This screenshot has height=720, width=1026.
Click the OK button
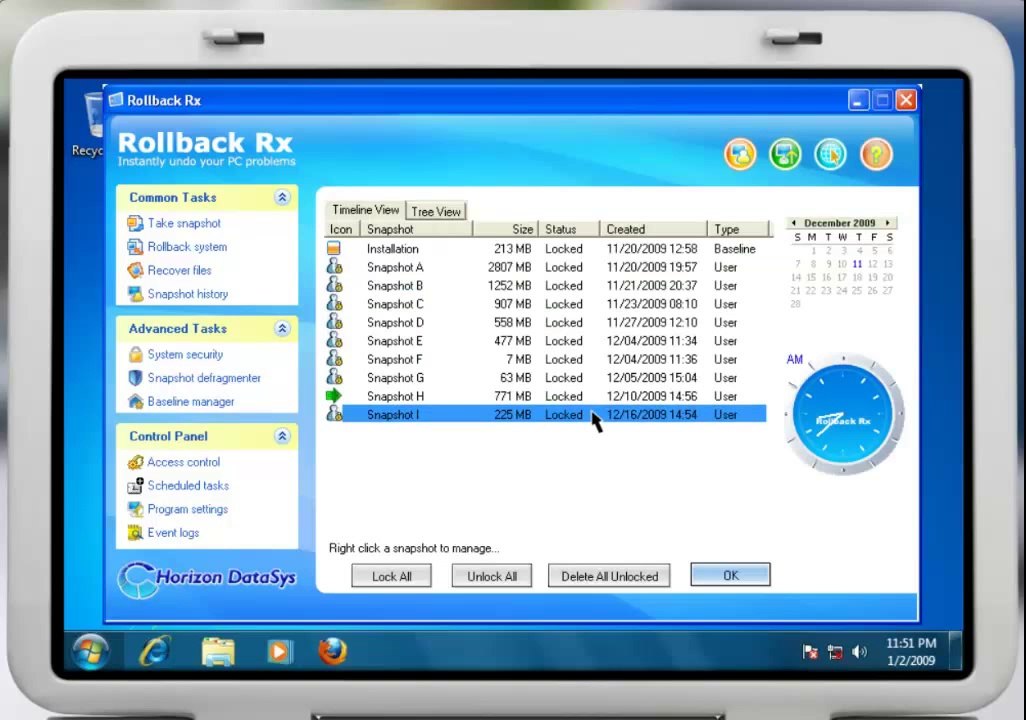tap(730, 575)
